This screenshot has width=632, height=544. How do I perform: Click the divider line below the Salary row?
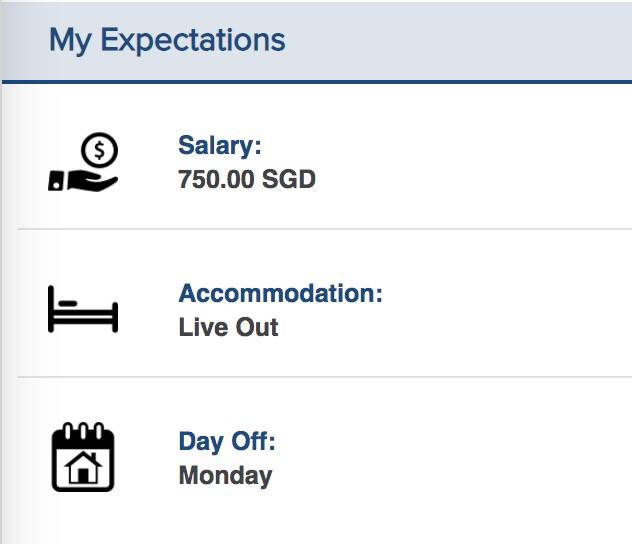[x=320, y=229]
